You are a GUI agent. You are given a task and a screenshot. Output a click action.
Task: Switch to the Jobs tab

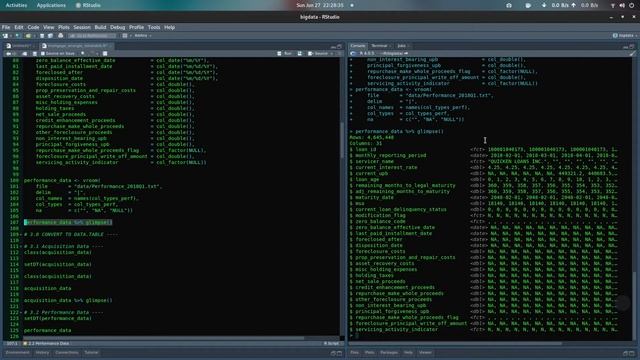[402, 46]
